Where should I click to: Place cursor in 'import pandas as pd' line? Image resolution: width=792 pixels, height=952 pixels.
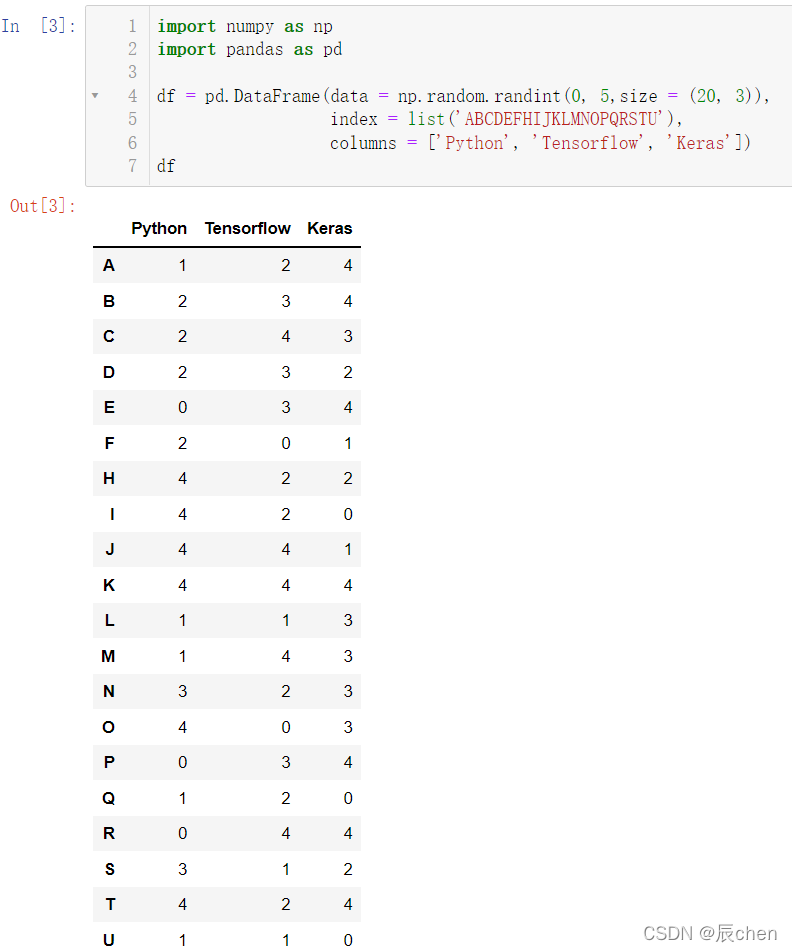[x=250, y=49]
